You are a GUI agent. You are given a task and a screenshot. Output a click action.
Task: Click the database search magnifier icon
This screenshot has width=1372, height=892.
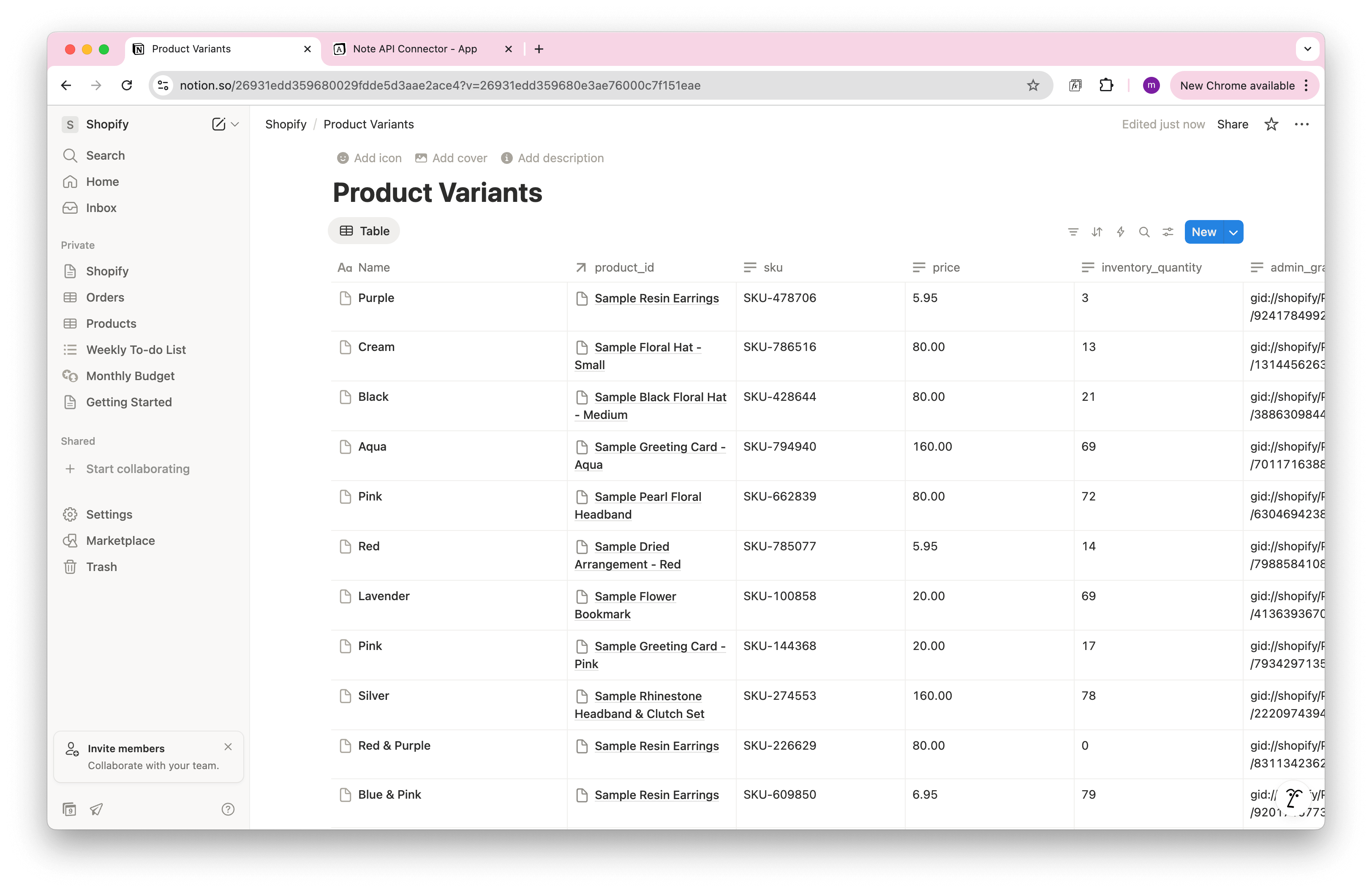[1144, 231]
